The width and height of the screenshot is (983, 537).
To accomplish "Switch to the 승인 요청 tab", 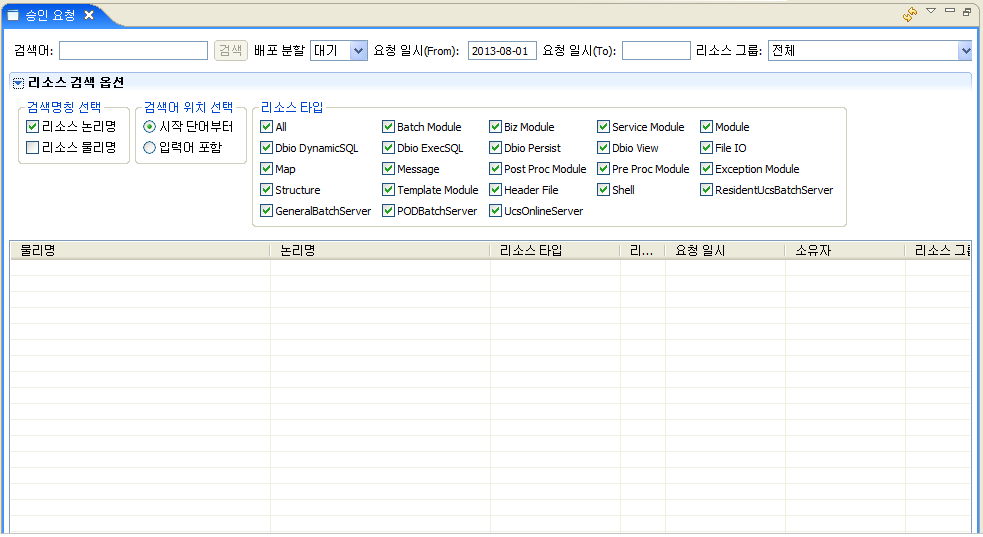I will tap(49, 15).
